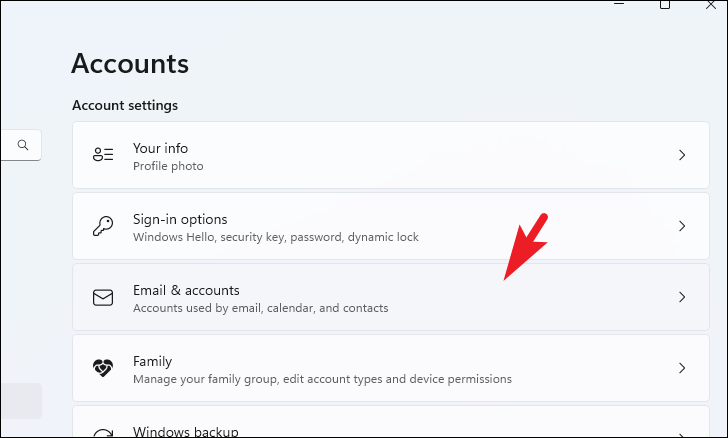Screen dimensions: 728x438
Task: Click the search magnifier icon
Action: pyautogui.click(x=23, y=145)
